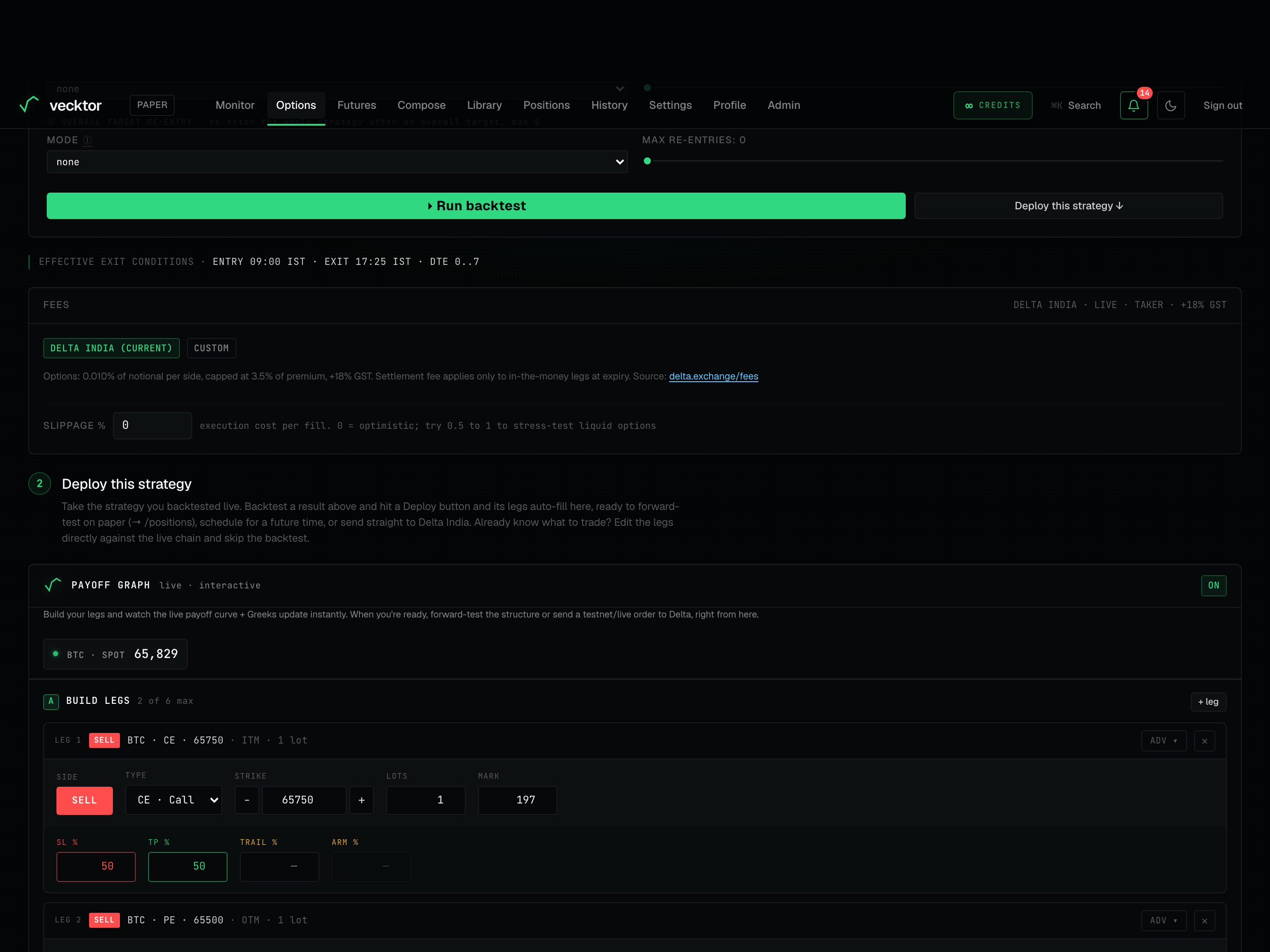1270x952 pixels.
Task: Open the notifications bell
Action: pos(1133,106)
